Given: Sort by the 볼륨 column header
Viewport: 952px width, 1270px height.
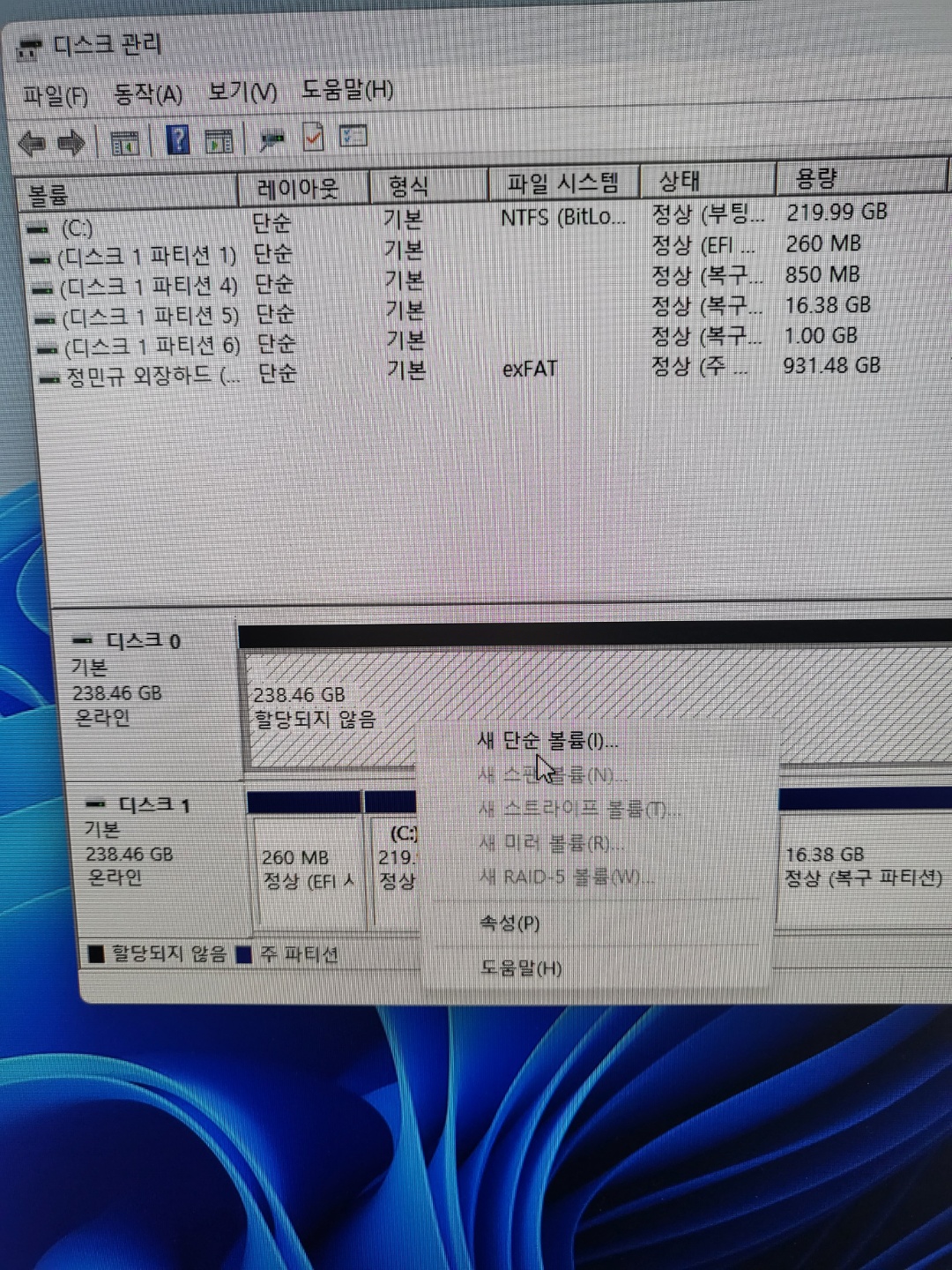Looking at the screenshot, I should (128, 191).
